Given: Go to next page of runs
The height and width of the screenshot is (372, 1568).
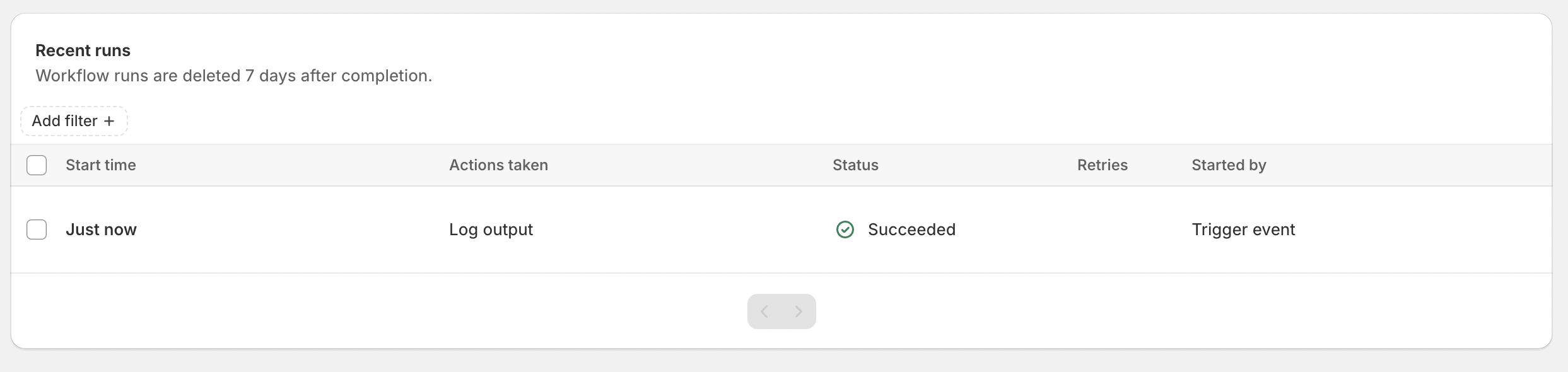Looking at the screenshot, I should click(x=799, y=311).
